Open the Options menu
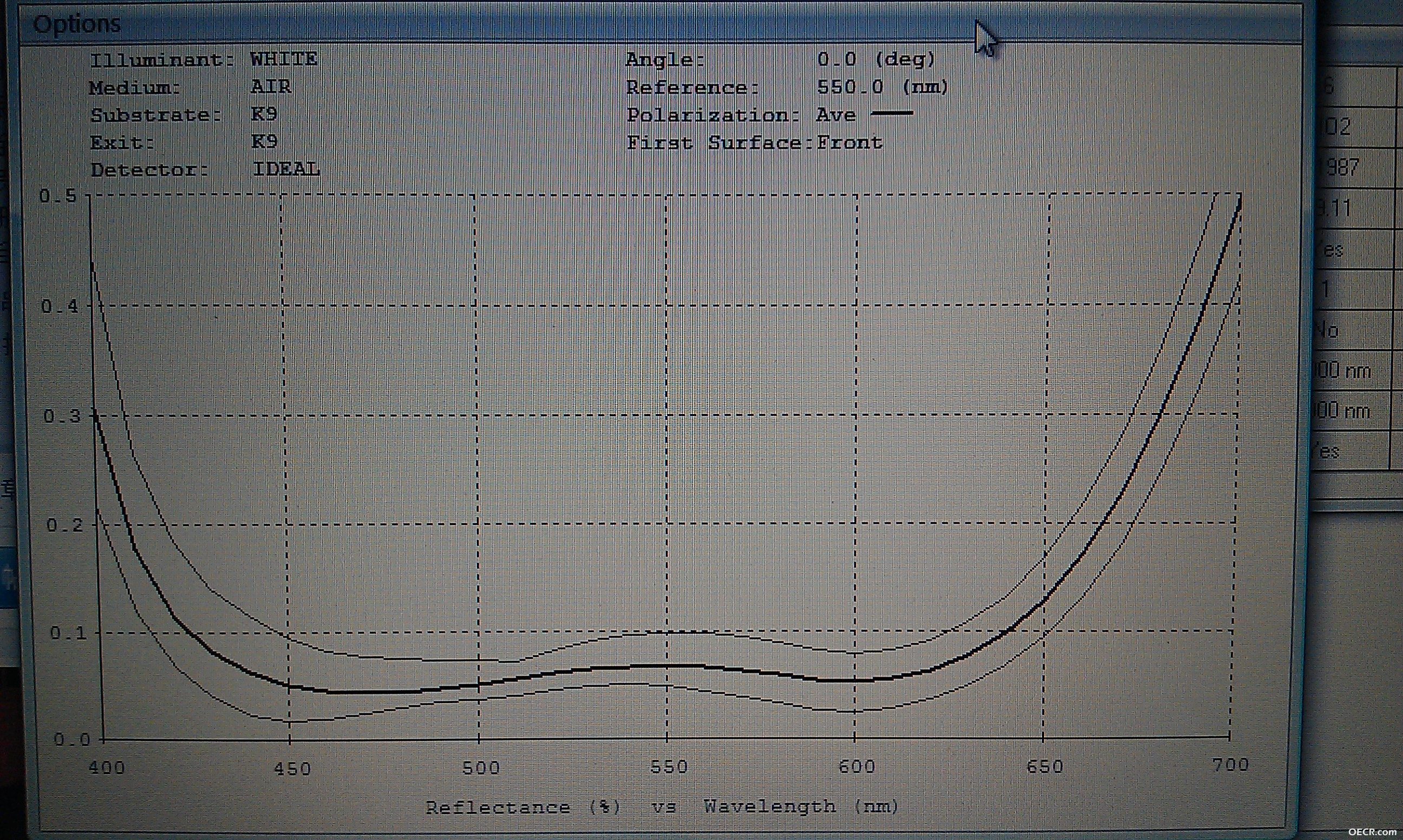Image resolution: width=1403 pixels, height=840 pixels. 77,24
